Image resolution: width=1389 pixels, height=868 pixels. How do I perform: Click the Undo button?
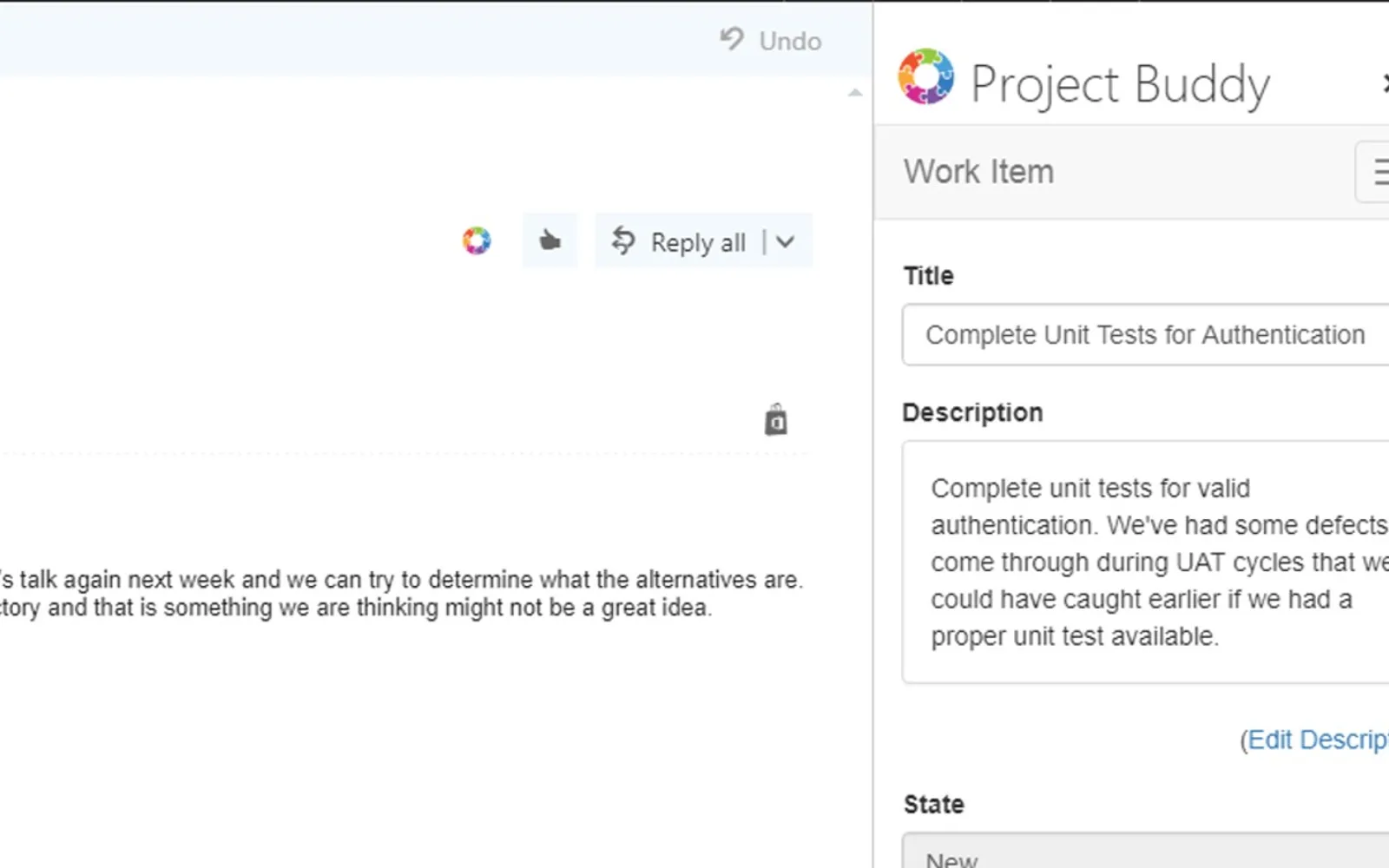click(x=770, y=41)
